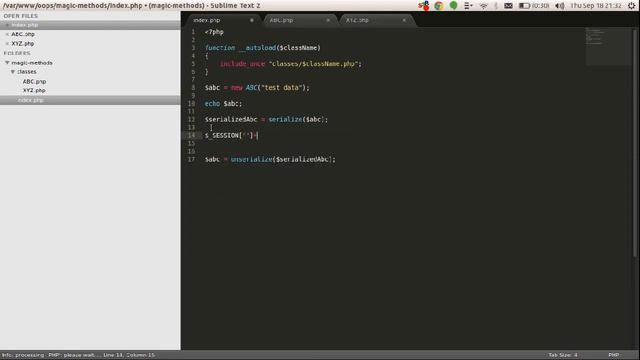The image size is (640, 360).
Task: Place cursor on line 8 'new ABC' code
Action: pyautogui.click(x=244, y=88)
